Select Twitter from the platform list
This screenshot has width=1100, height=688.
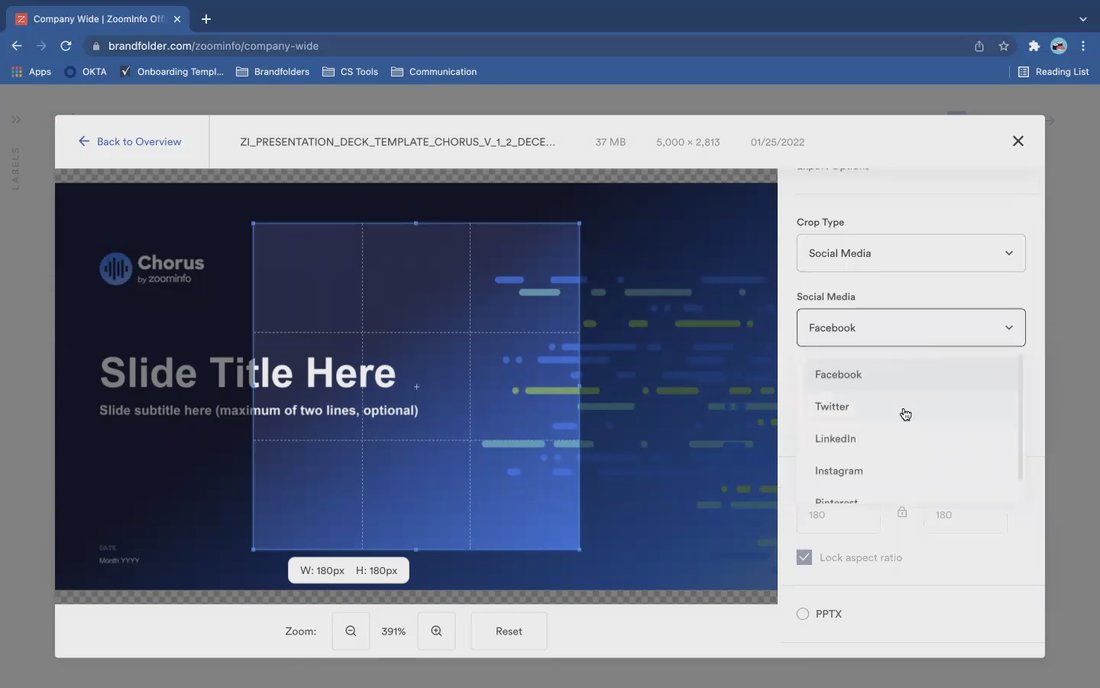coord(832,406)
